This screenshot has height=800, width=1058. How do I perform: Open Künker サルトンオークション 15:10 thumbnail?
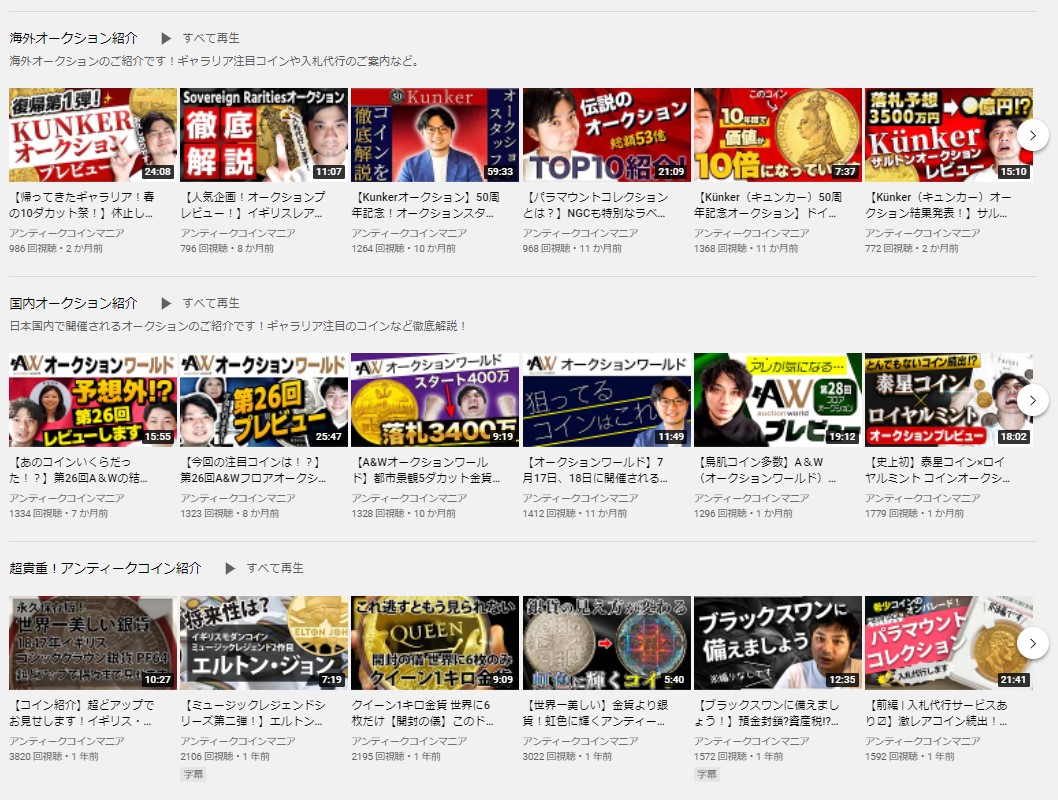[949, 135]
